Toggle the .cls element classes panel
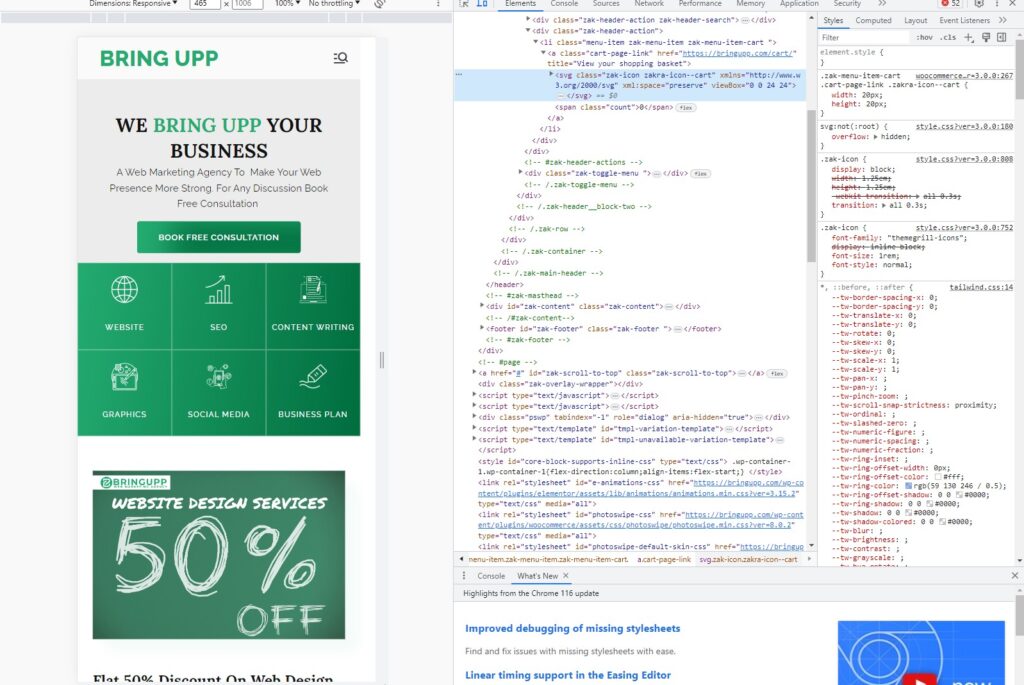The height and width of the screenshot is (685, 1024). point(948,38)
